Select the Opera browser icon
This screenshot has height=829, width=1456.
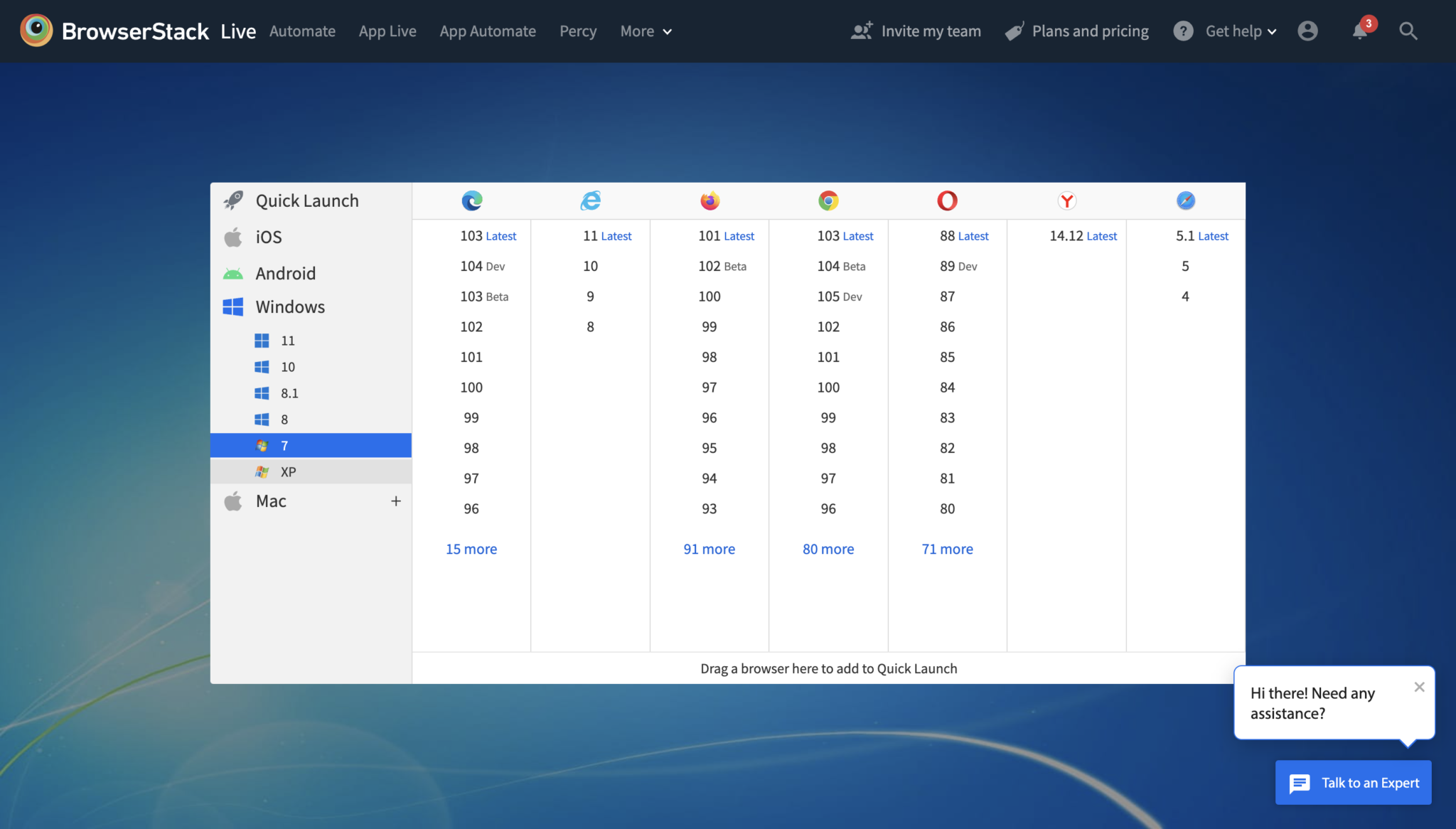946,200
